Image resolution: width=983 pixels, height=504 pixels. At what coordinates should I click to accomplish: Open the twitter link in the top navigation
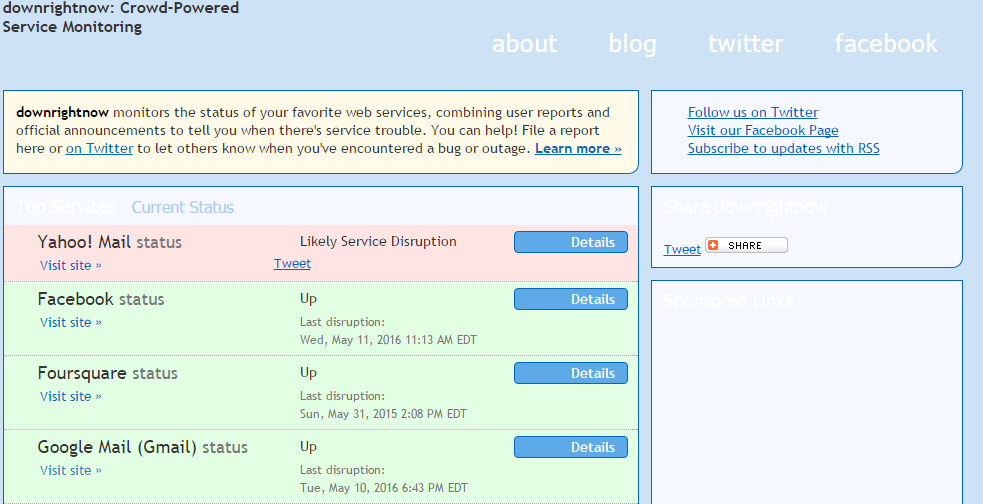pos(745,44)
